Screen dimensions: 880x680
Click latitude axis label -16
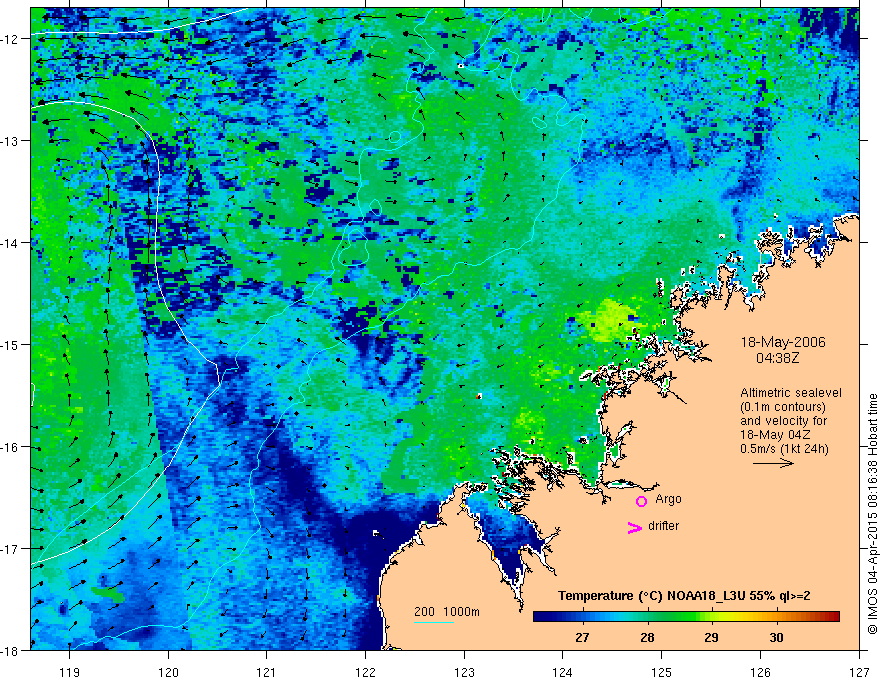[11, 447]
